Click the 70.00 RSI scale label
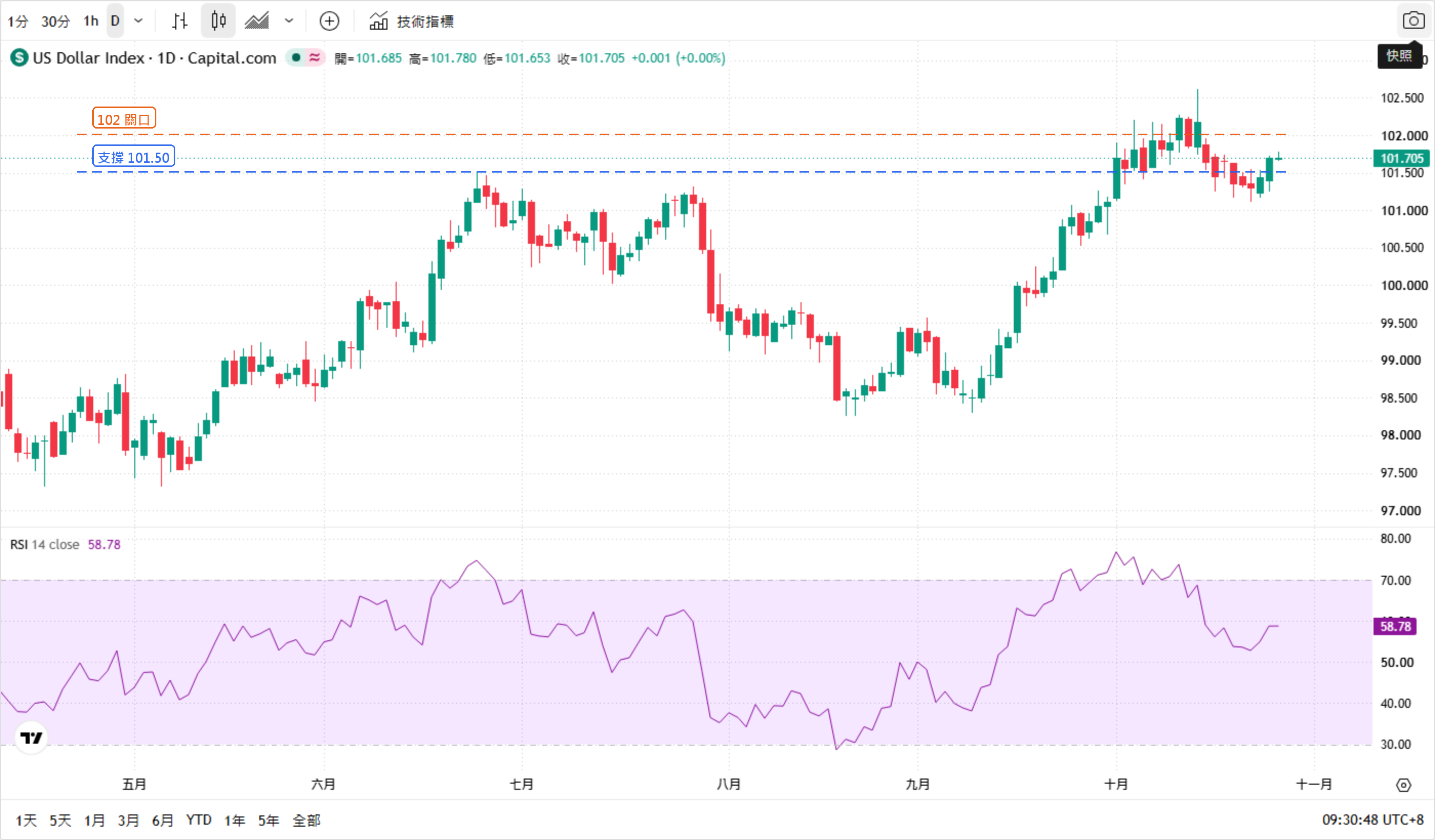1435x840 pixels. (1395, 580)
